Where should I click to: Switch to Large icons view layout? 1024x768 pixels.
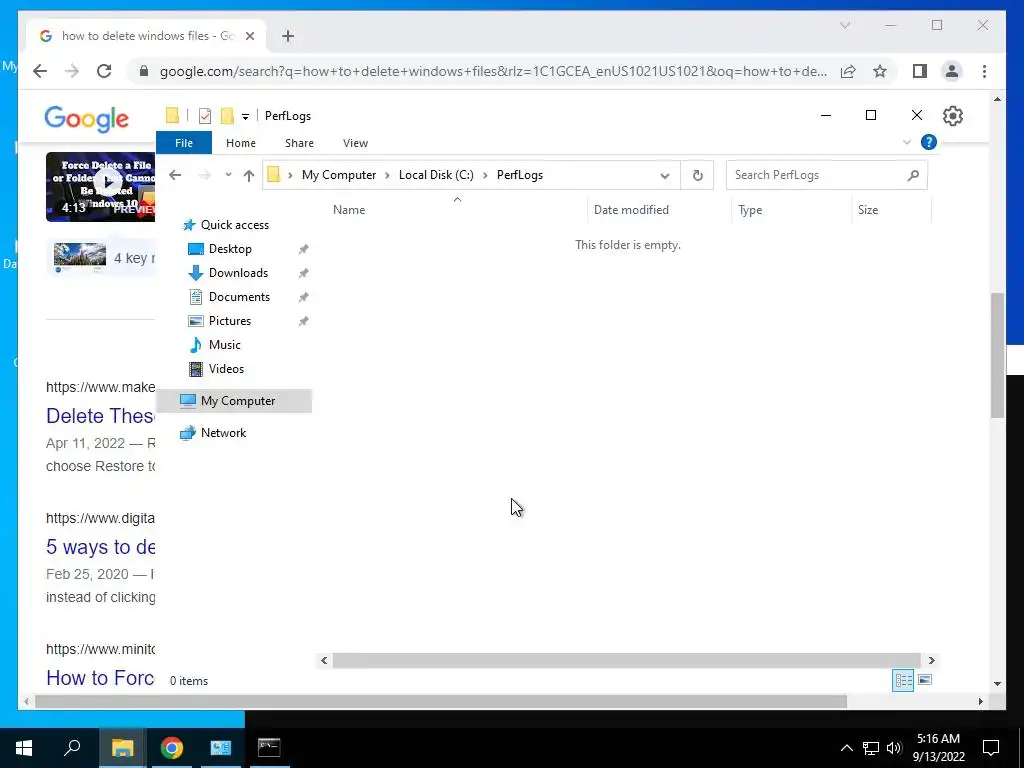(x=925, y=680)
